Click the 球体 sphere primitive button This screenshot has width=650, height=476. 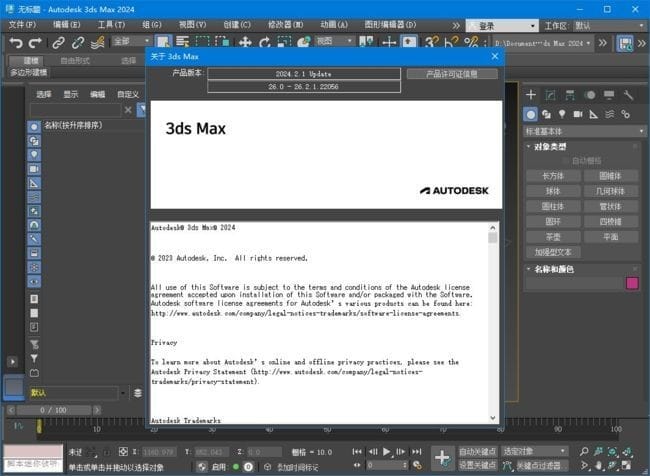[x=553, y=191]
